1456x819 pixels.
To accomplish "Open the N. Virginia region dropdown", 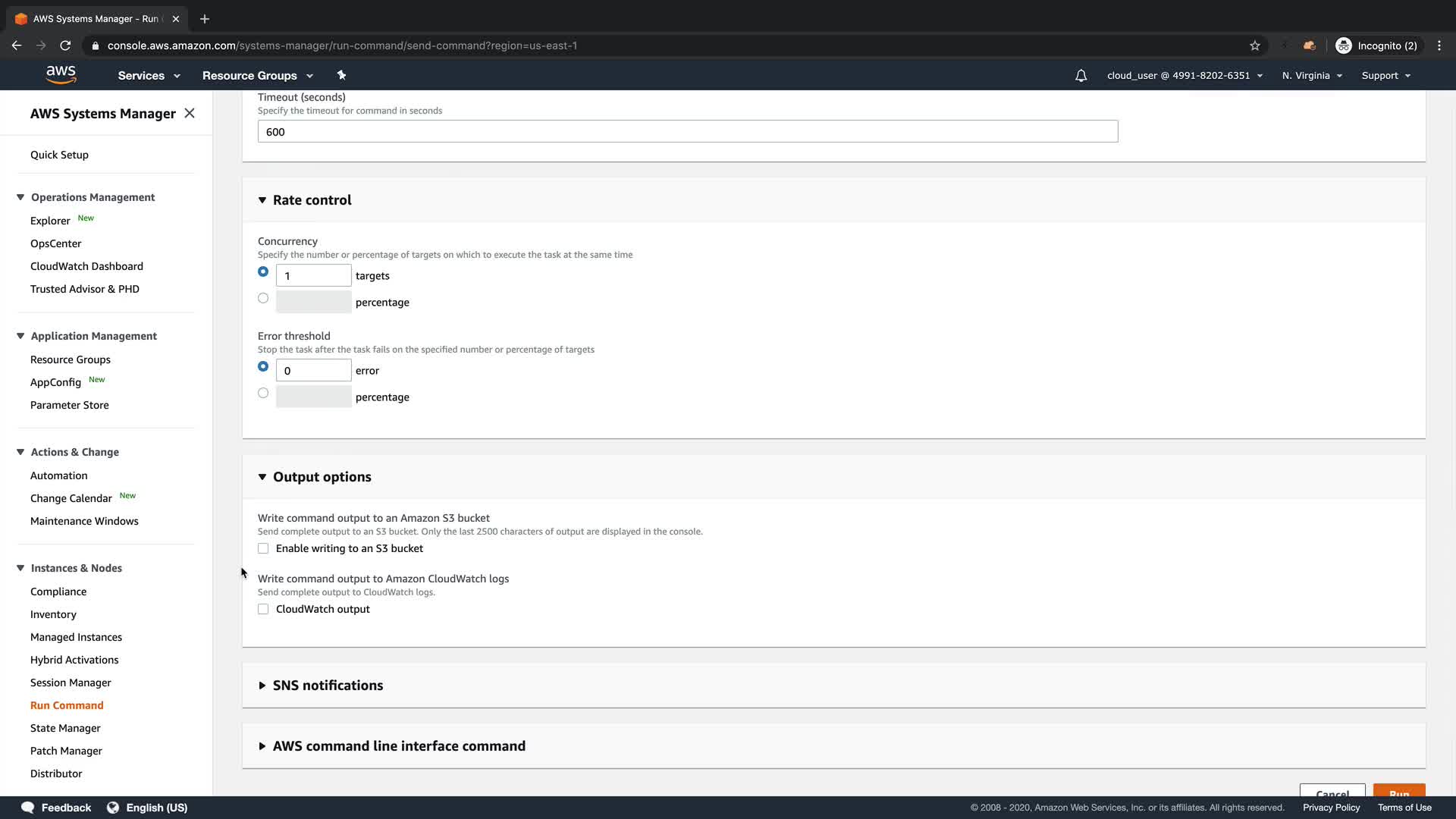I will [x=1312, y=76].
